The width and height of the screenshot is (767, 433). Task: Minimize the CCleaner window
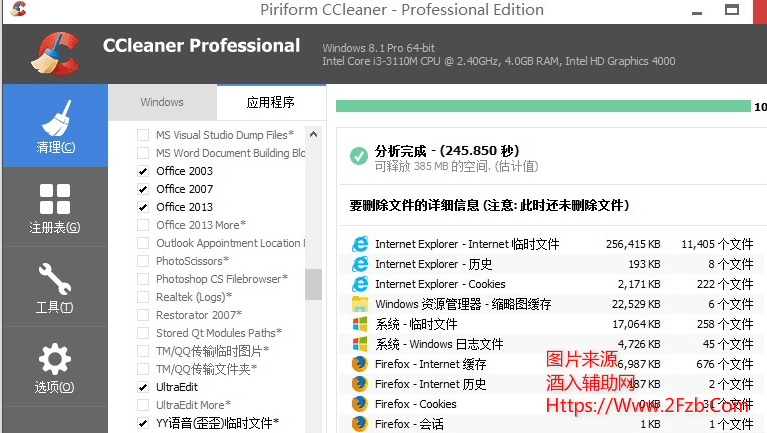(697, 11)
